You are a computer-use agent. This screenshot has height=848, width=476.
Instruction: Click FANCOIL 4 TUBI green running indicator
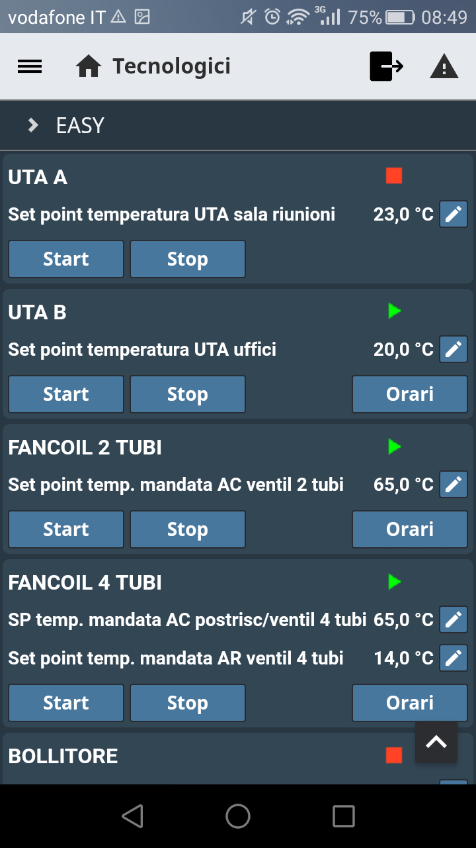pyautogui.click(x=394, y=582)
